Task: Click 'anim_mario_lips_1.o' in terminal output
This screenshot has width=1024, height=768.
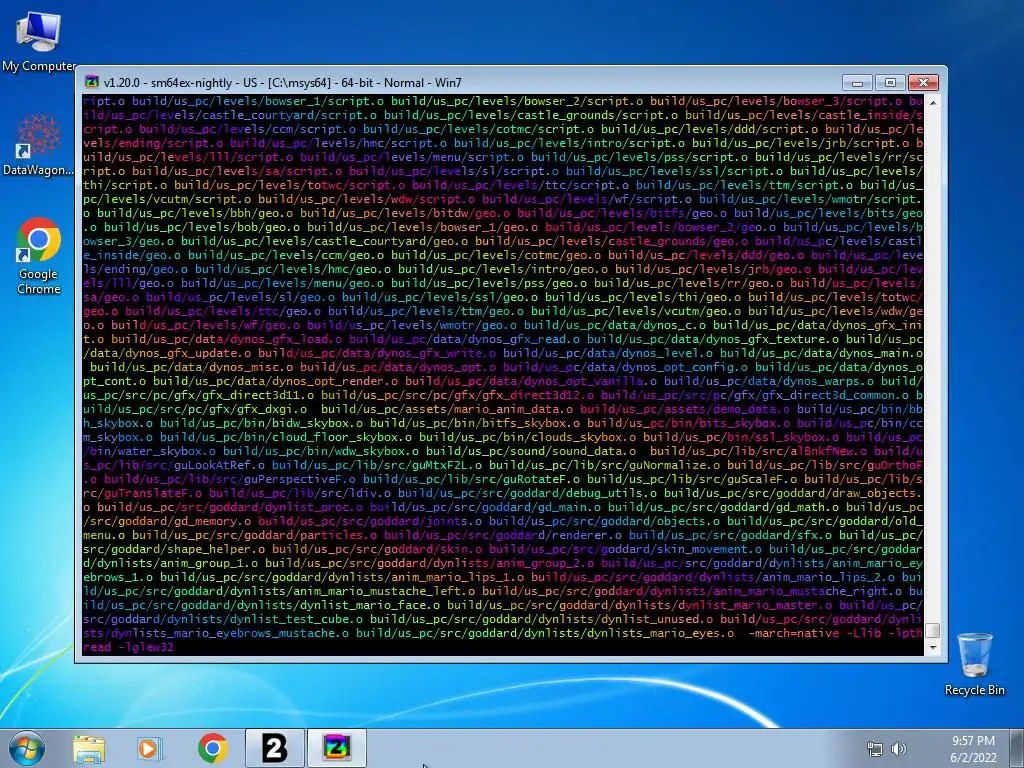Action: coord(457,577)
